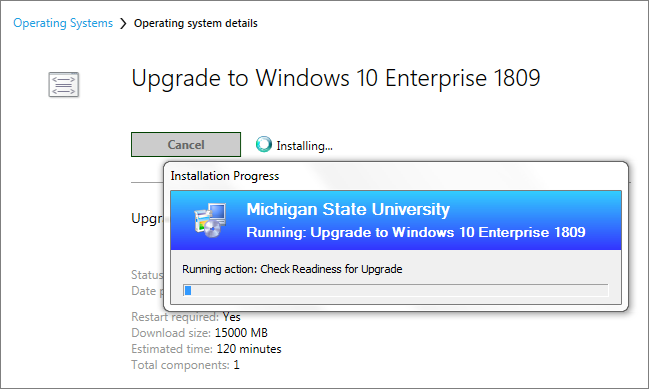Select the Operating system details breadcrumb text
The image size is (649, 389).
pyautogui.click(x=195, y=23)
